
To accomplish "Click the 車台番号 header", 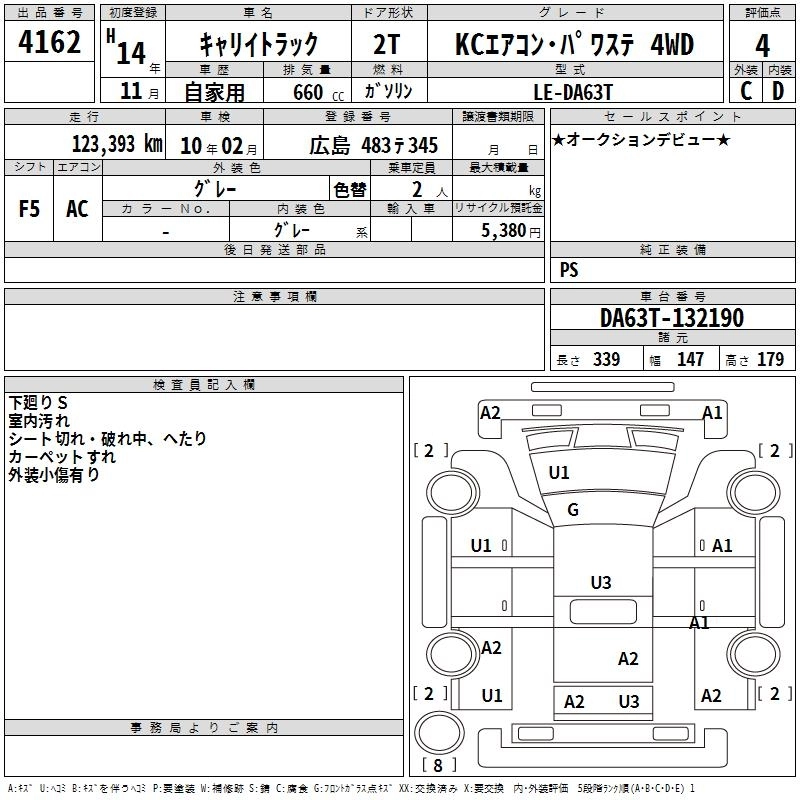I will point(672,296).
